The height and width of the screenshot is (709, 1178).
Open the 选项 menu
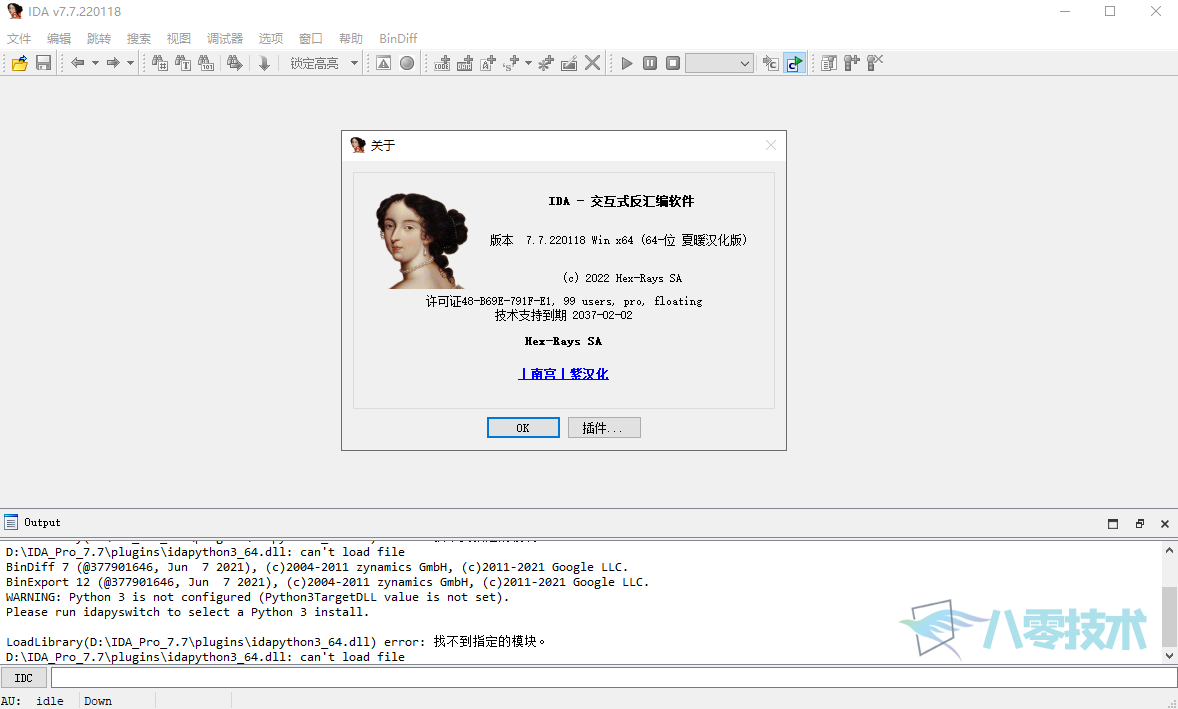pos(270,38)
